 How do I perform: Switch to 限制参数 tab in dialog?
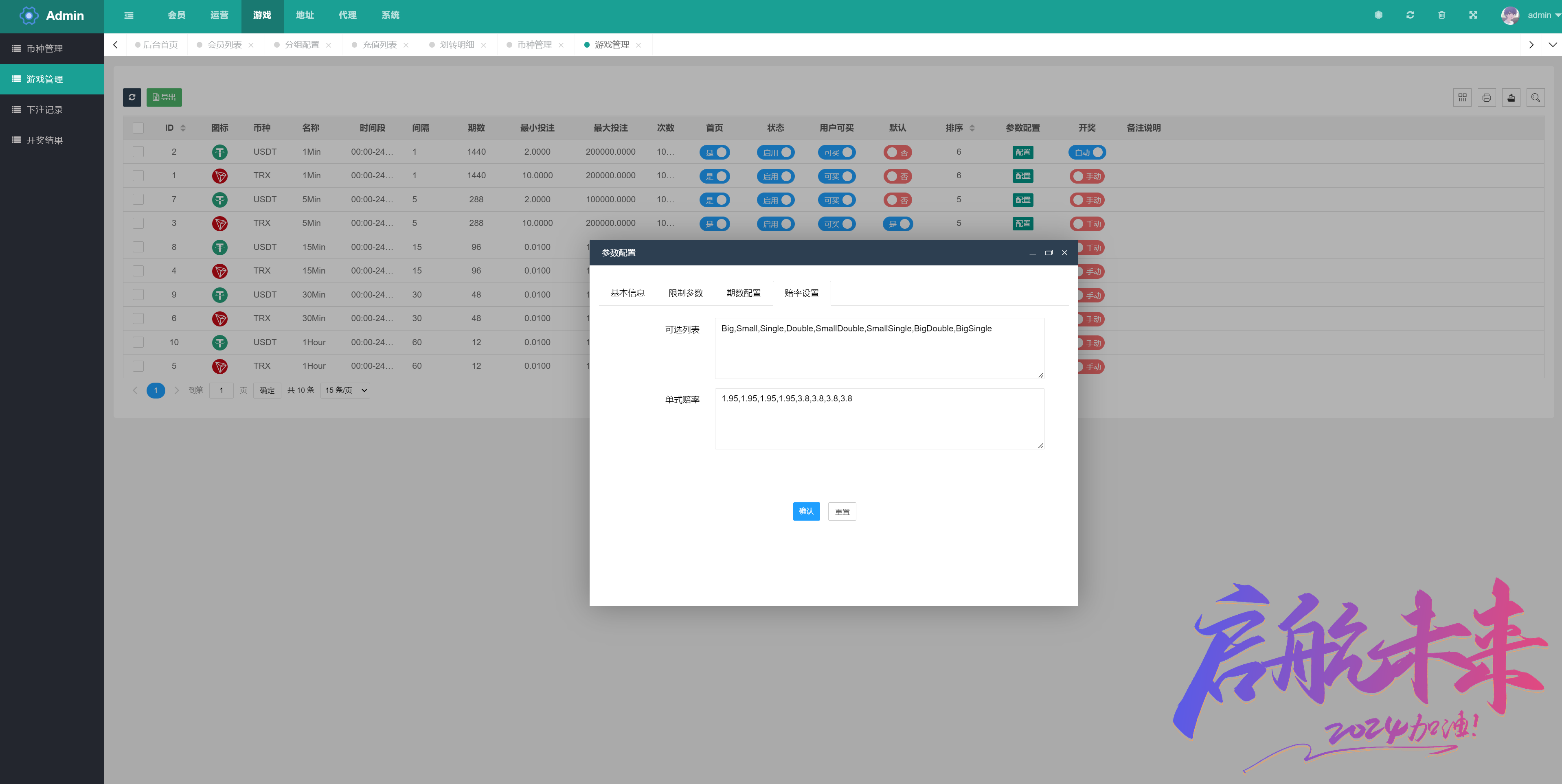(x=685, y=293)
